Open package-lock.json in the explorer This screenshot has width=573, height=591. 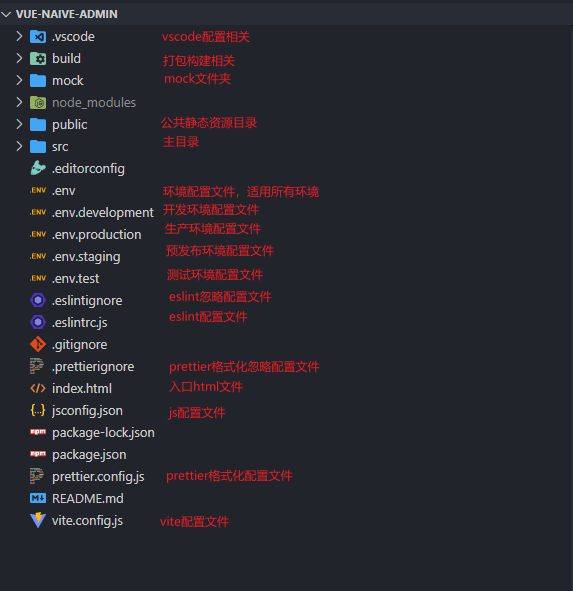[103, 432]
